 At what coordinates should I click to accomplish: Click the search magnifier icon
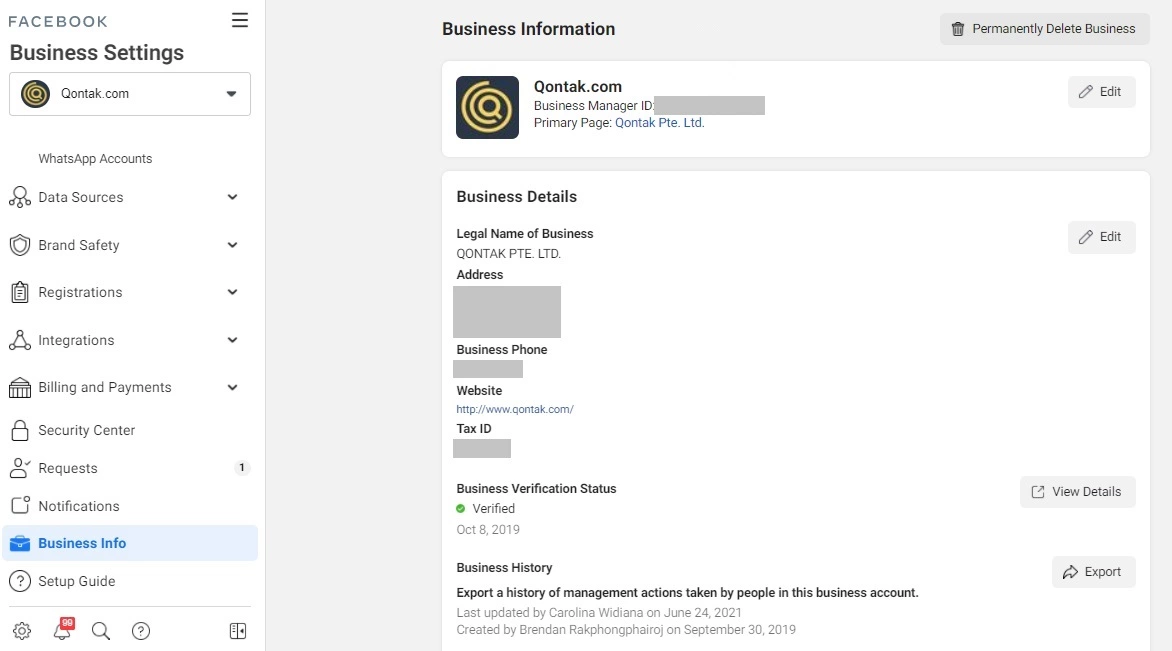[x=101, y=631]
